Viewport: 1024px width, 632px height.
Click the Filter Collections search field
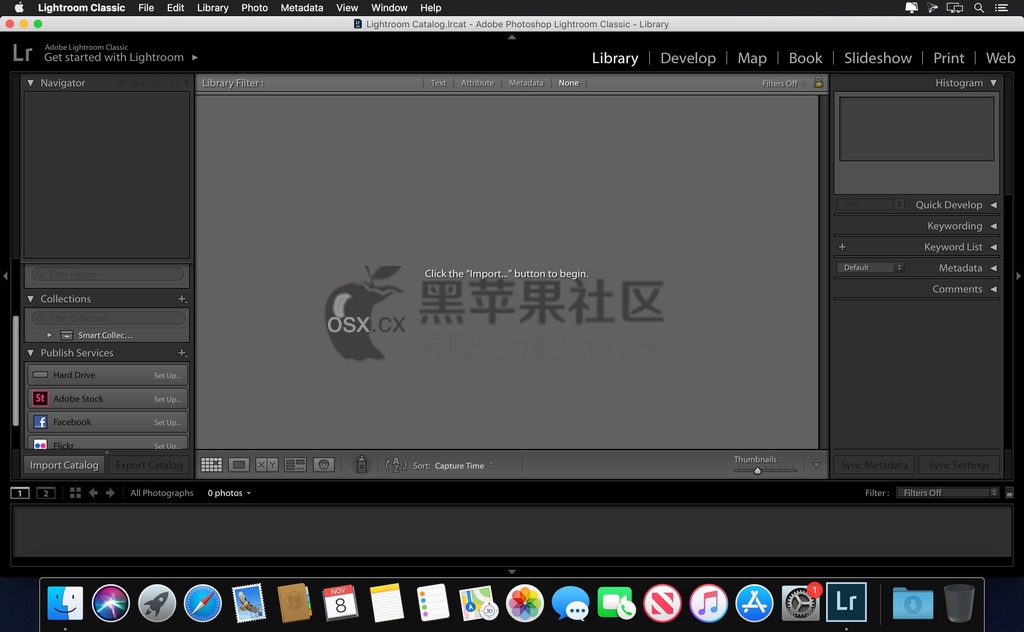point(108,318)
